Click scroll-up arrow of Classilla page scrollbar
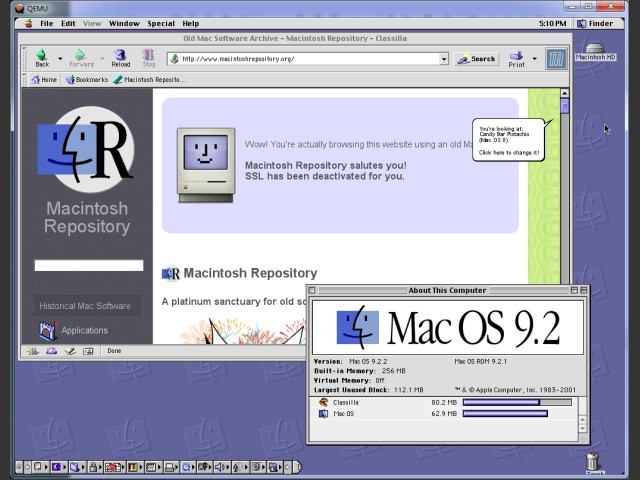The width and height of the screenshot is (640, 480). (564, 93)
